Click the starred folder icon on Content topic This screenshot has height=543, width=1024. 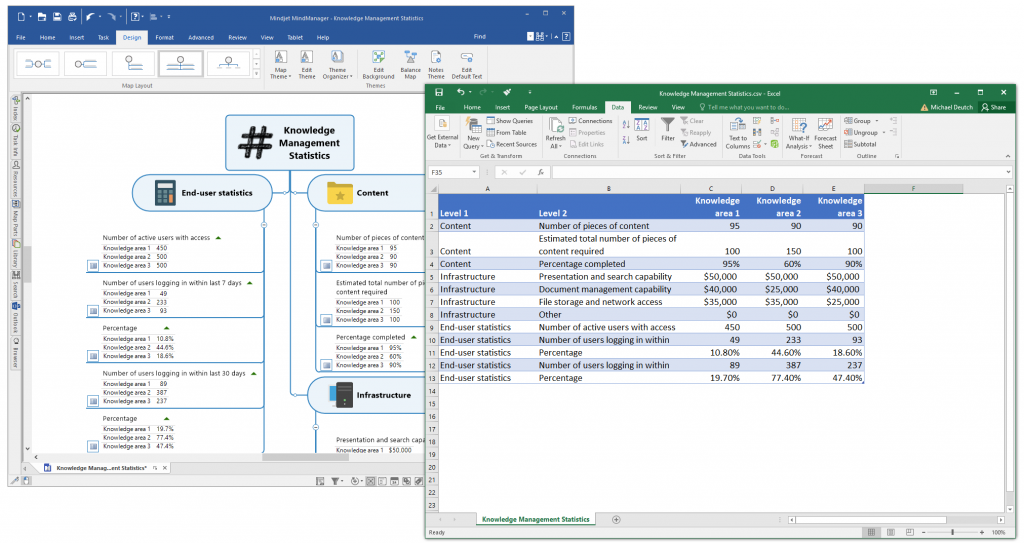340,193
